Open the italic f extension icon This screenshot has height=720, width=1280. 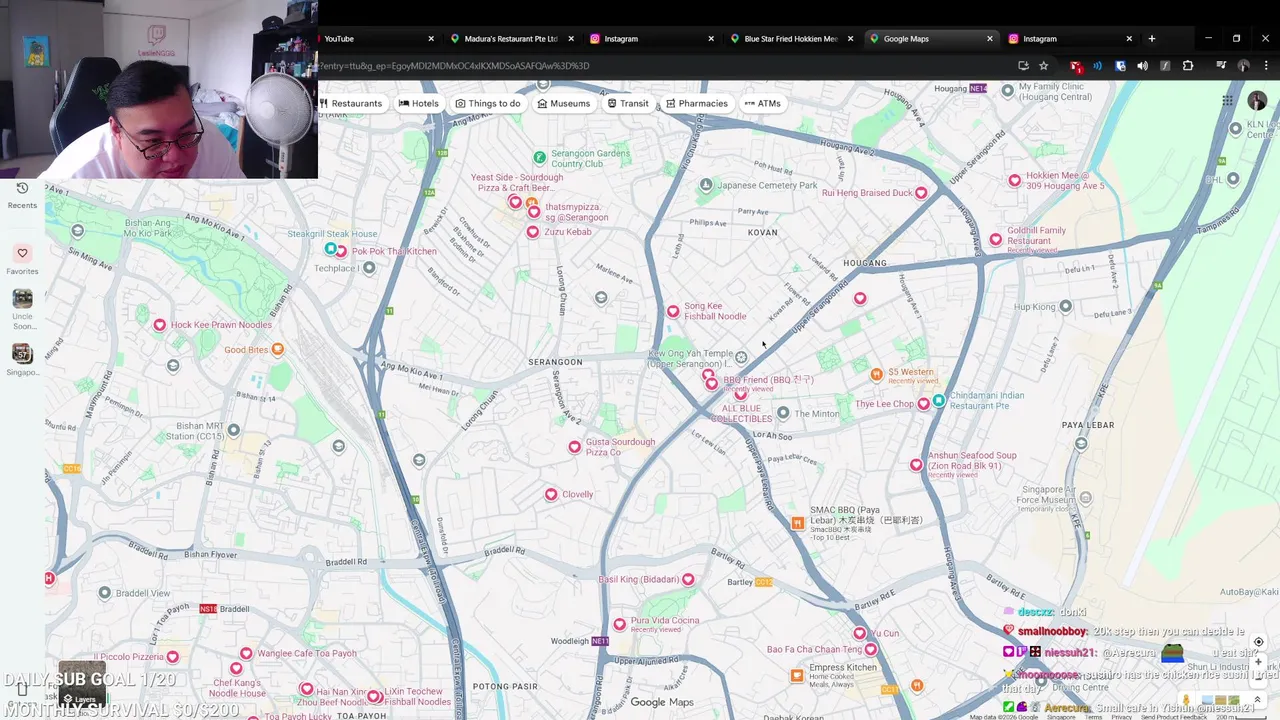(1165, 66)
